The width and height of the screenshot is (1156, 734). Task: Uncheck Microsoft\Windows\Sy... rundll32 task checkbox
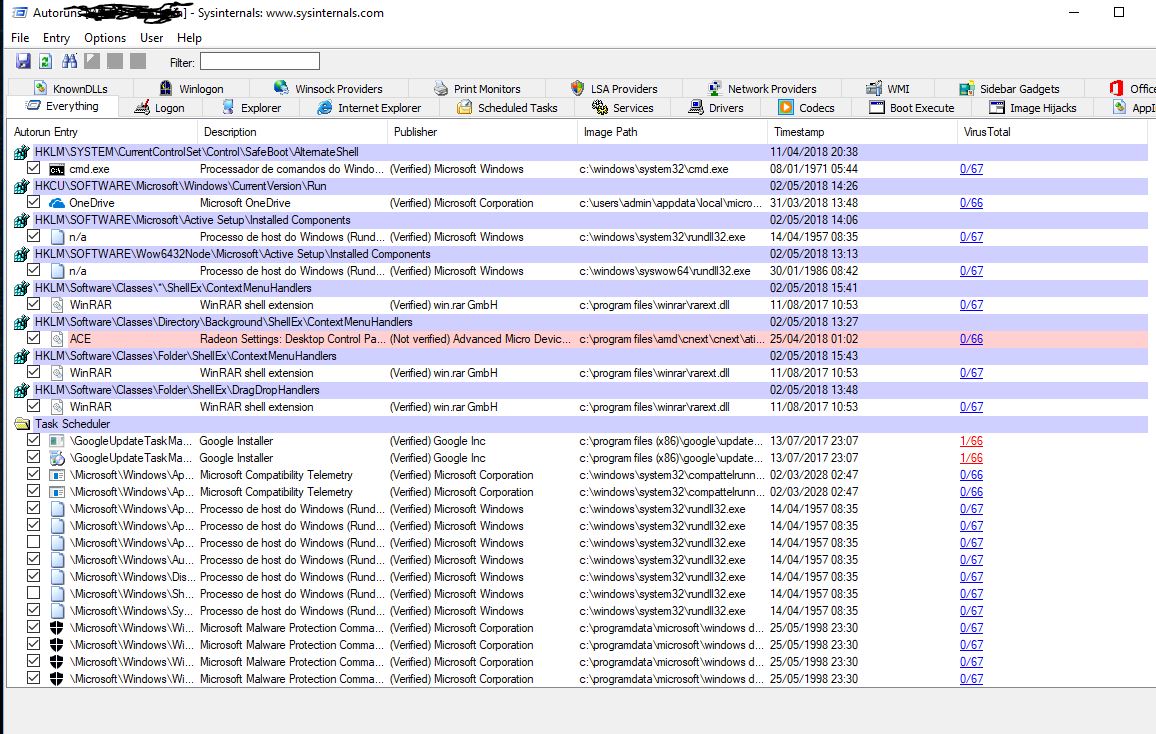coord(33,610)
